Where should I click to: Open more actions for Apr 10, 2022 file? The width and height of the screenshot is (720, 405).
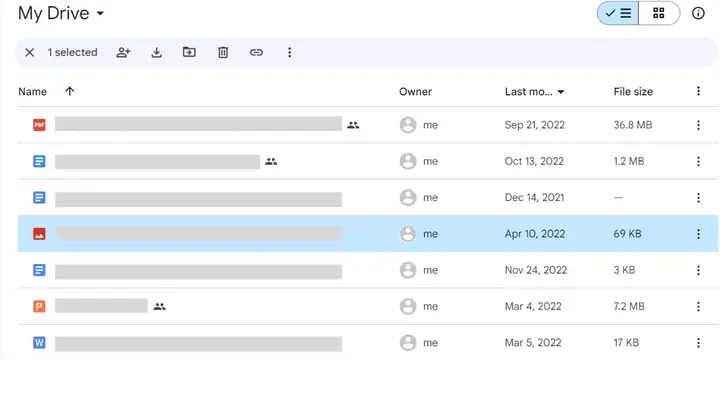[698, 234]
